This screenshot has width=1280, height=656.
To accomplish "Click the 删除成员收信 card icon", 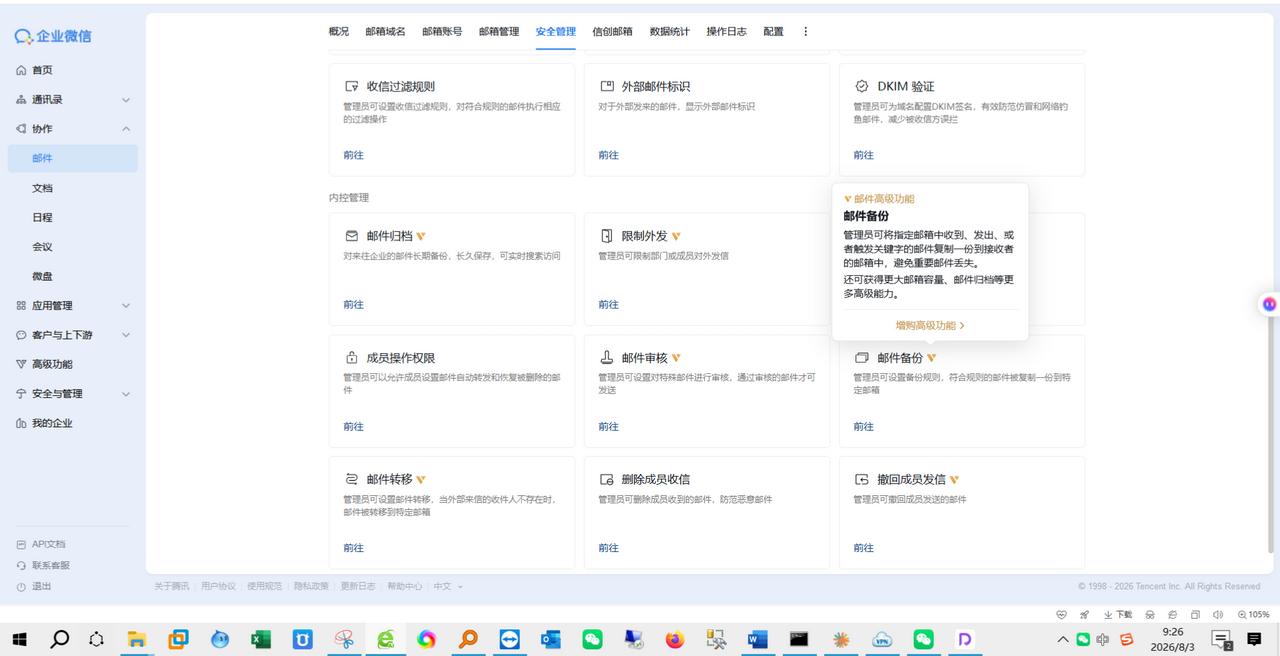I will [x=606, y=480].
